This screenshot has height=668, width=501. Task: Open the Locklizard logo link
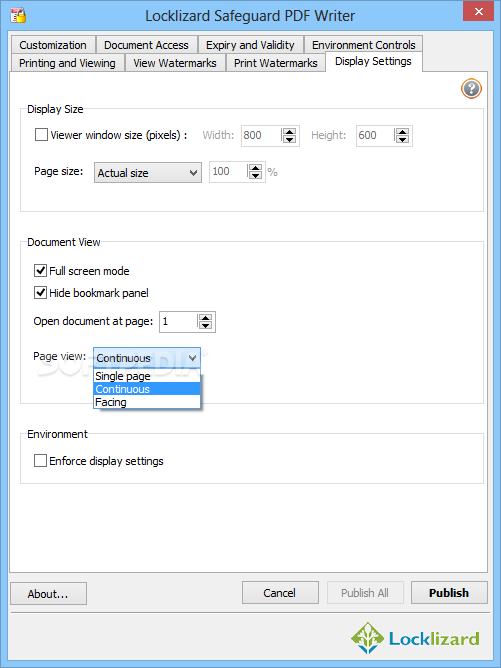click(x=415, y=638)
